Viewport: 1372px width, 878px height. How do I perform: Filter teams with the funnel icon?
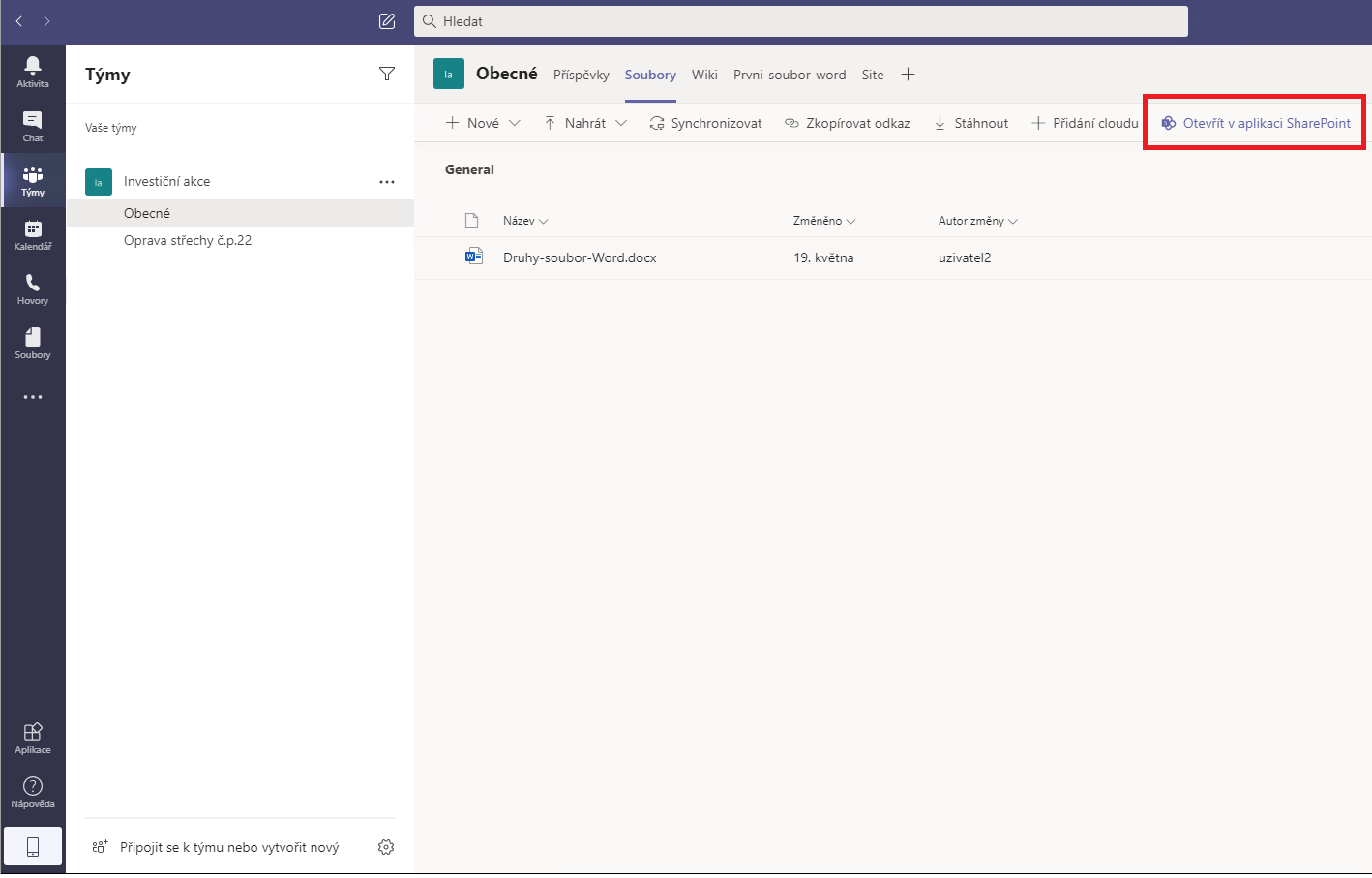pyautogui.click(x=387, y=74)
